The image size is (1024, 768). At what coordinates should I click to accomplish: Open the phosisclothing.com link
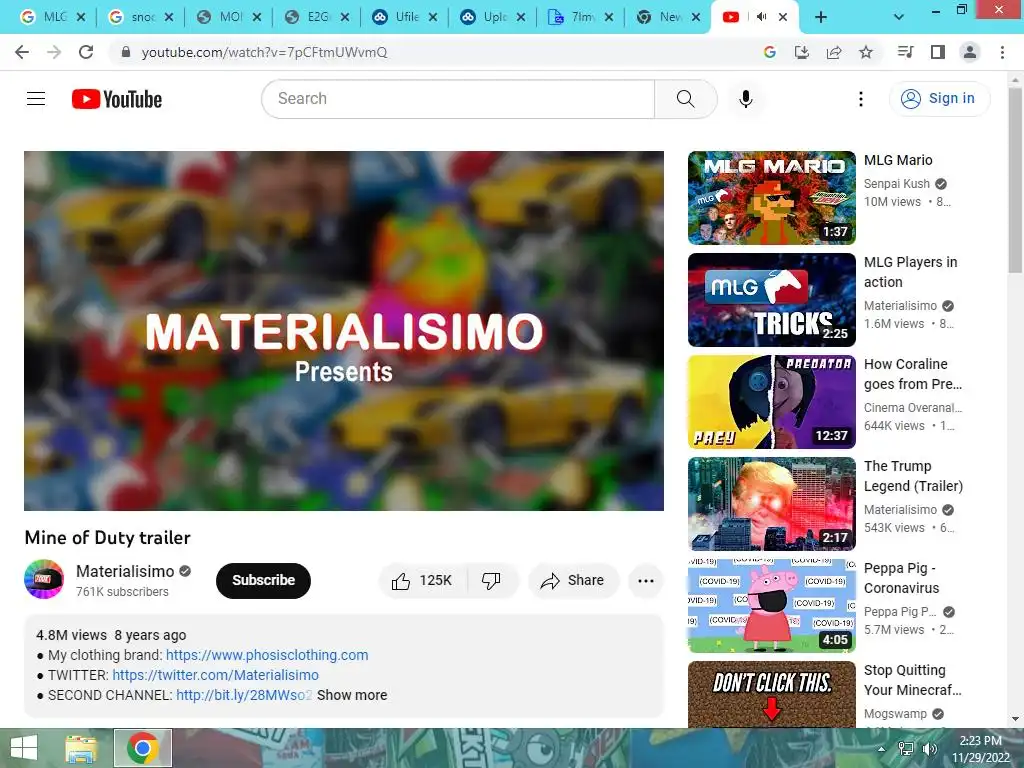coord(267,655)
